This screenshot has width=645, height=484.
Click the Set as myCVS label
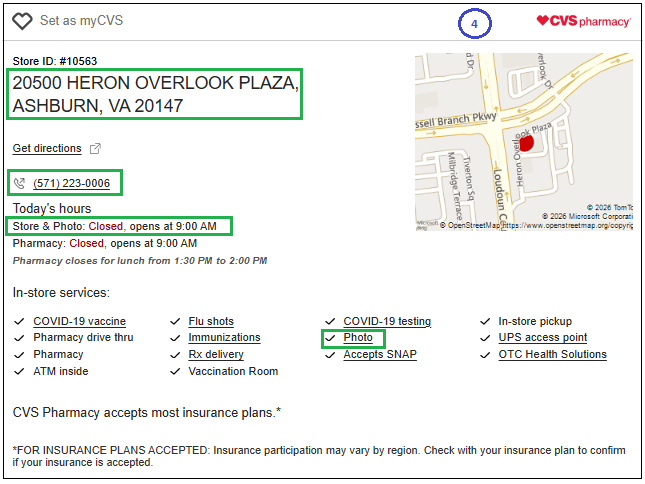[81, 21]
